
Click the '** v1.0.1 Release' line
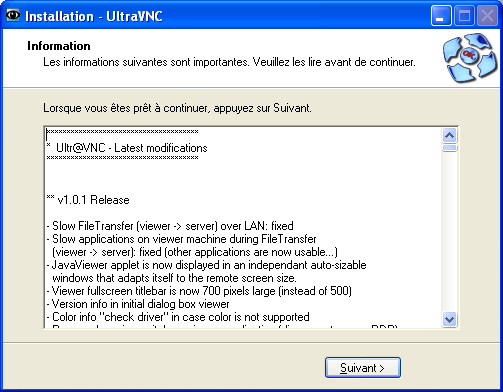coord(88,200)
